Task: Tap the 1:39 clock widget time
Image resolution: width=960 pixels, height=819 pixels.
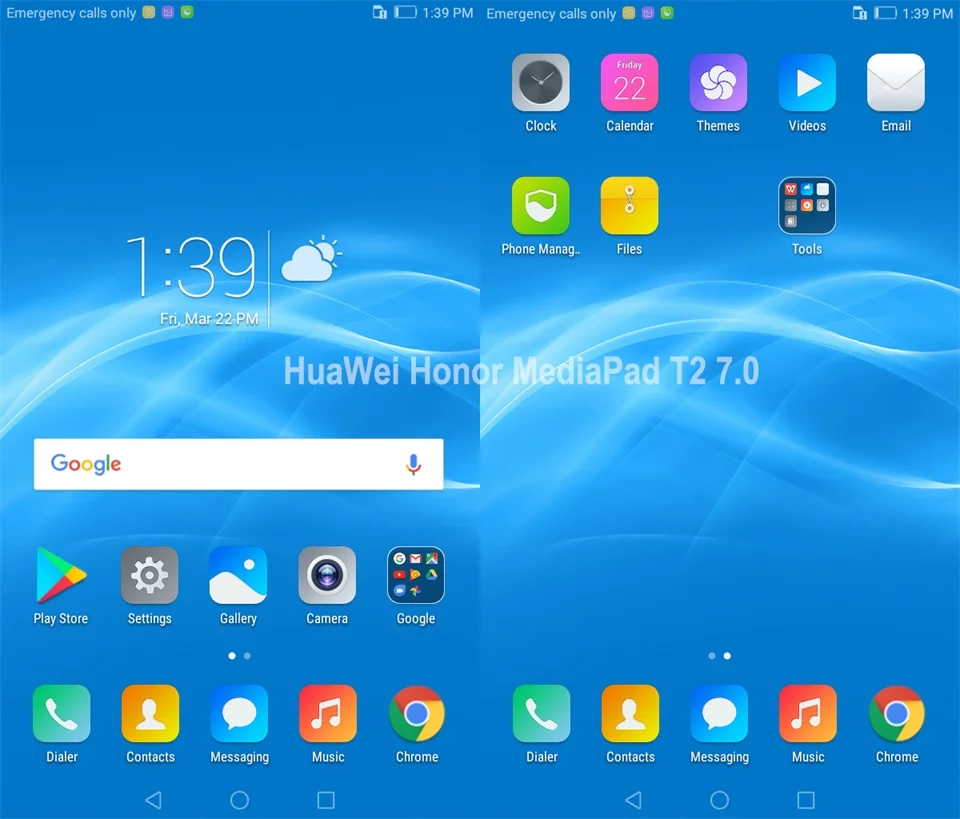Action: [192, 267]
